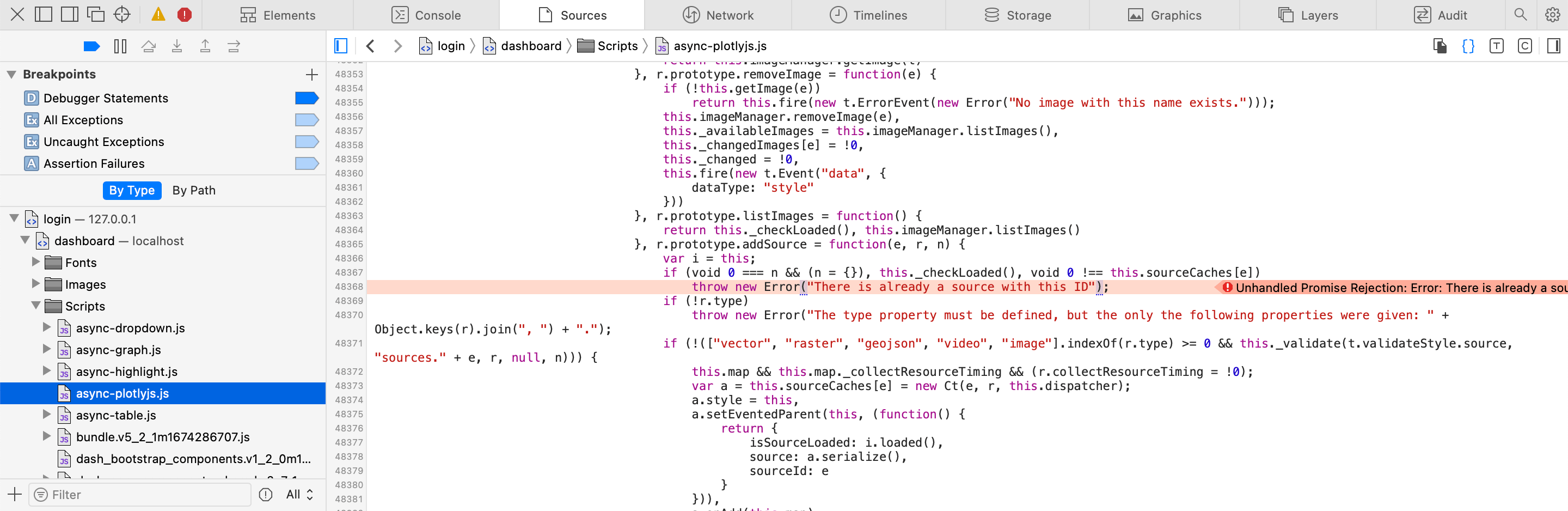Open the Audit tab

point(1440,15)
